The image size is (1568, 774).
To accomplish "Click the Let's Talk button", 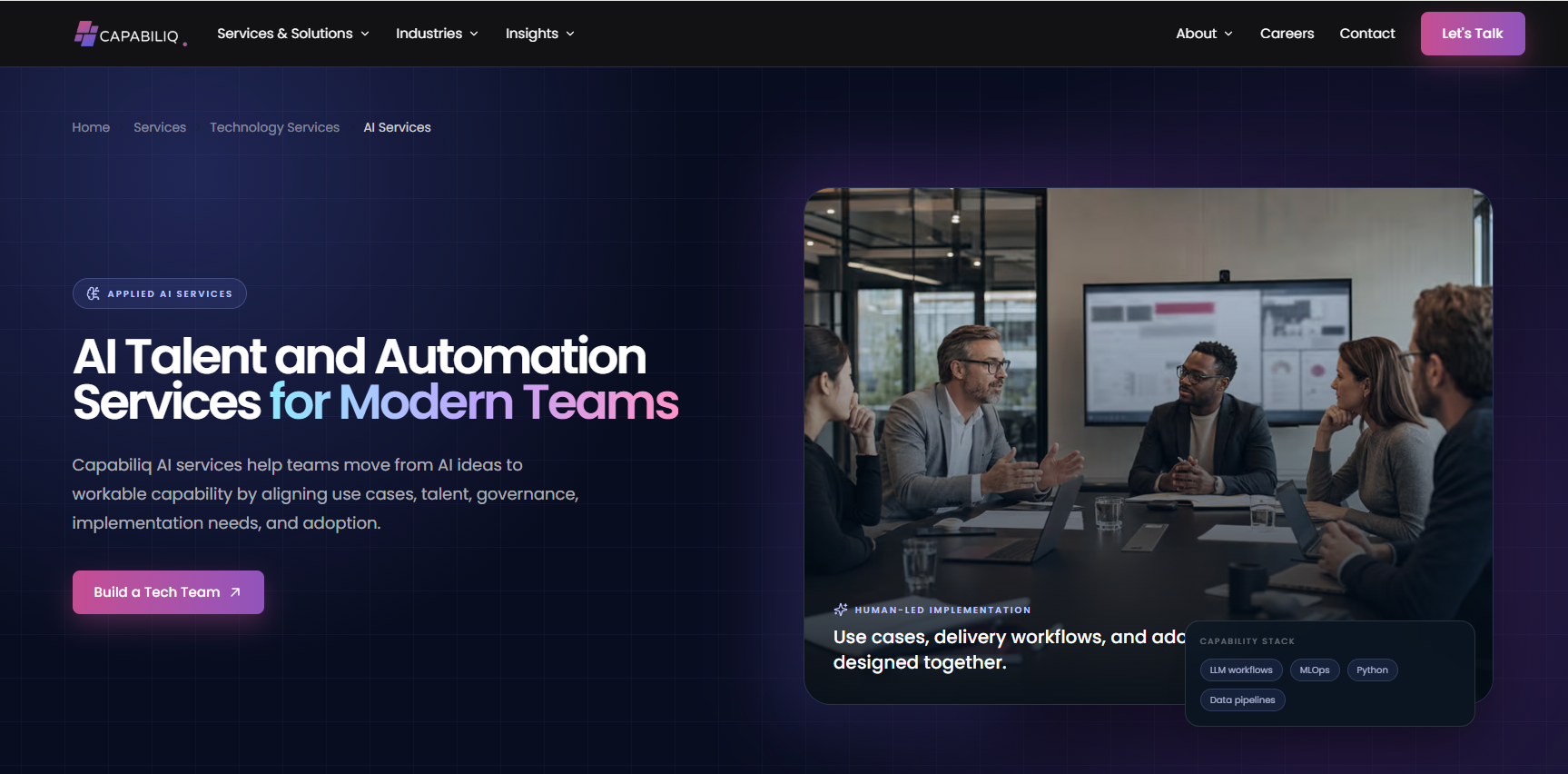I will tap(1473, 34).
